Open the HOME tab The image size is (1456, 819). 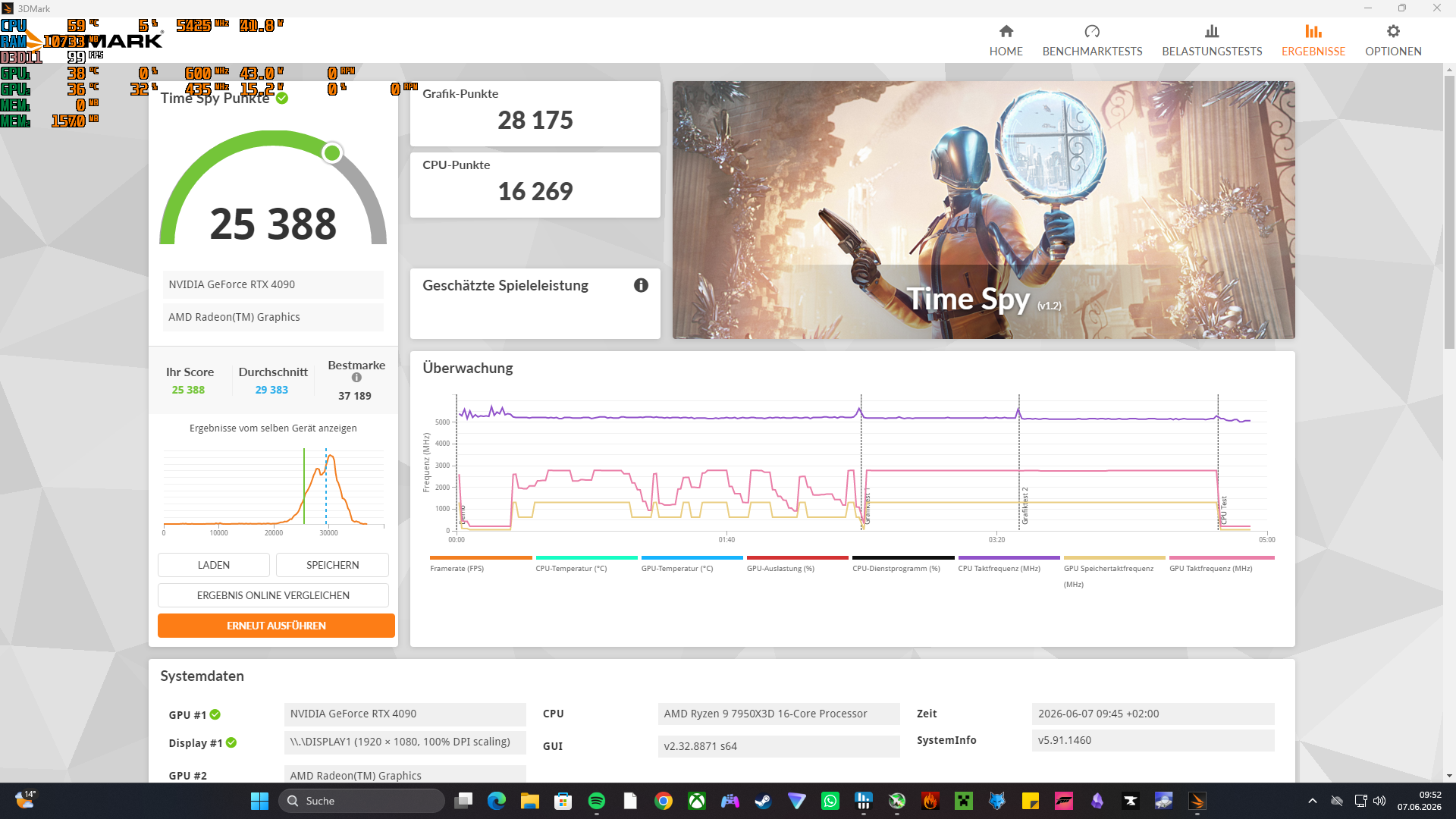click(1006, 40)
